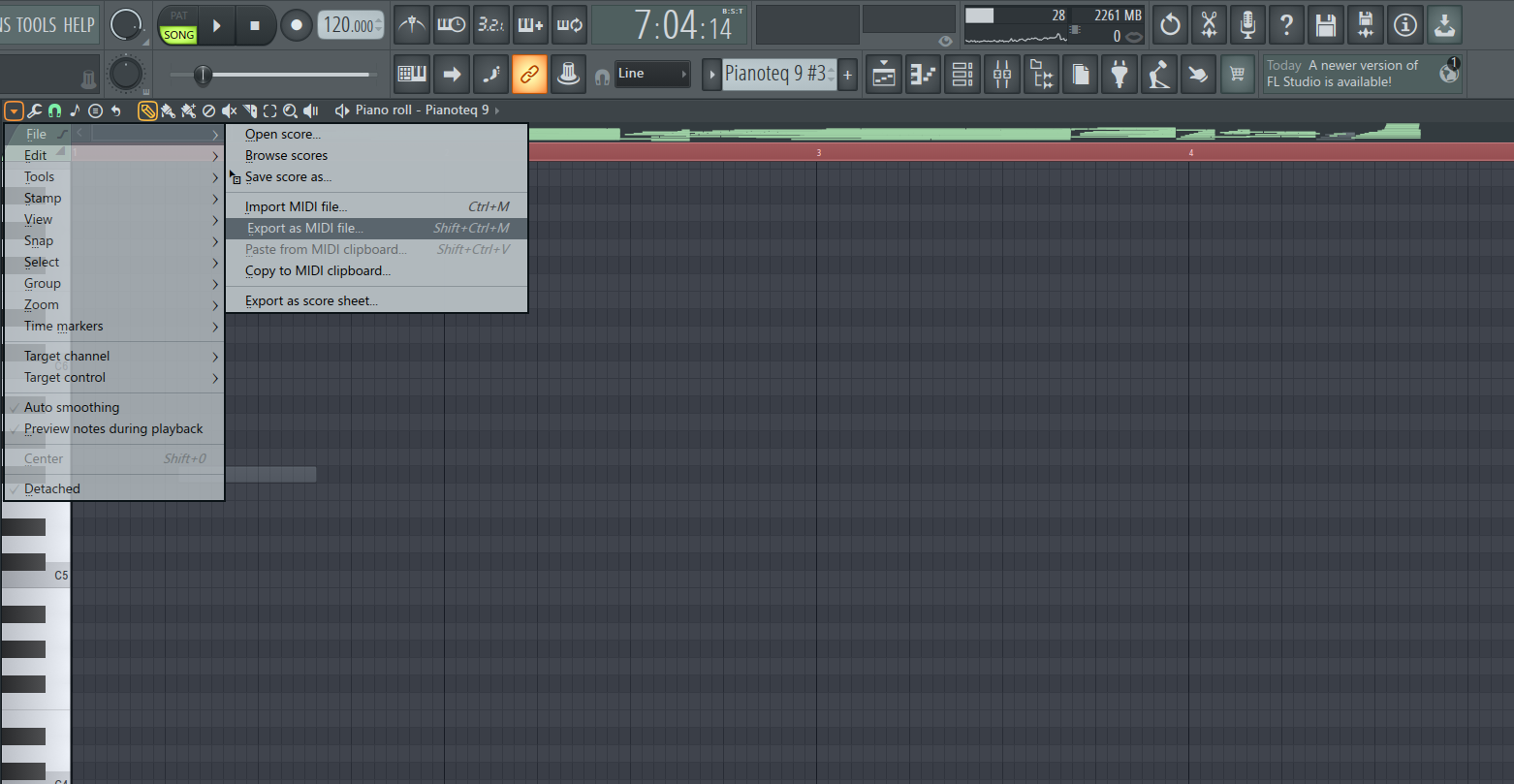Image resolution: width=1514 pixels, height=784 pixels.
Task: Select the Slice tool
Action: click(249, 110)
